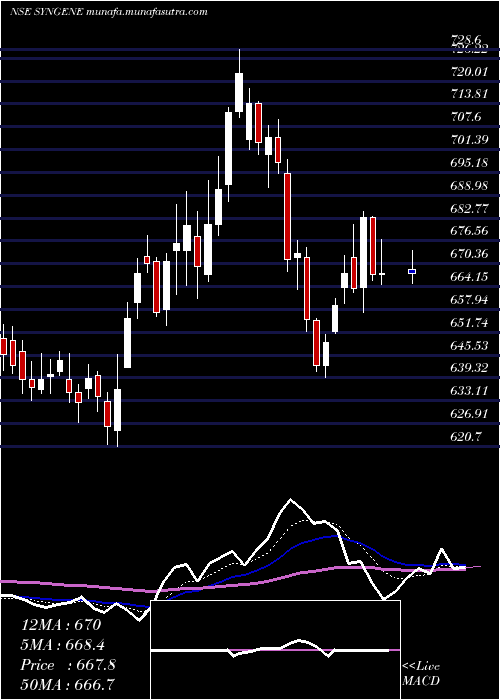Click the 664.15 price axis label
Viewport: 500px width, 700px height.
(469, 277)
